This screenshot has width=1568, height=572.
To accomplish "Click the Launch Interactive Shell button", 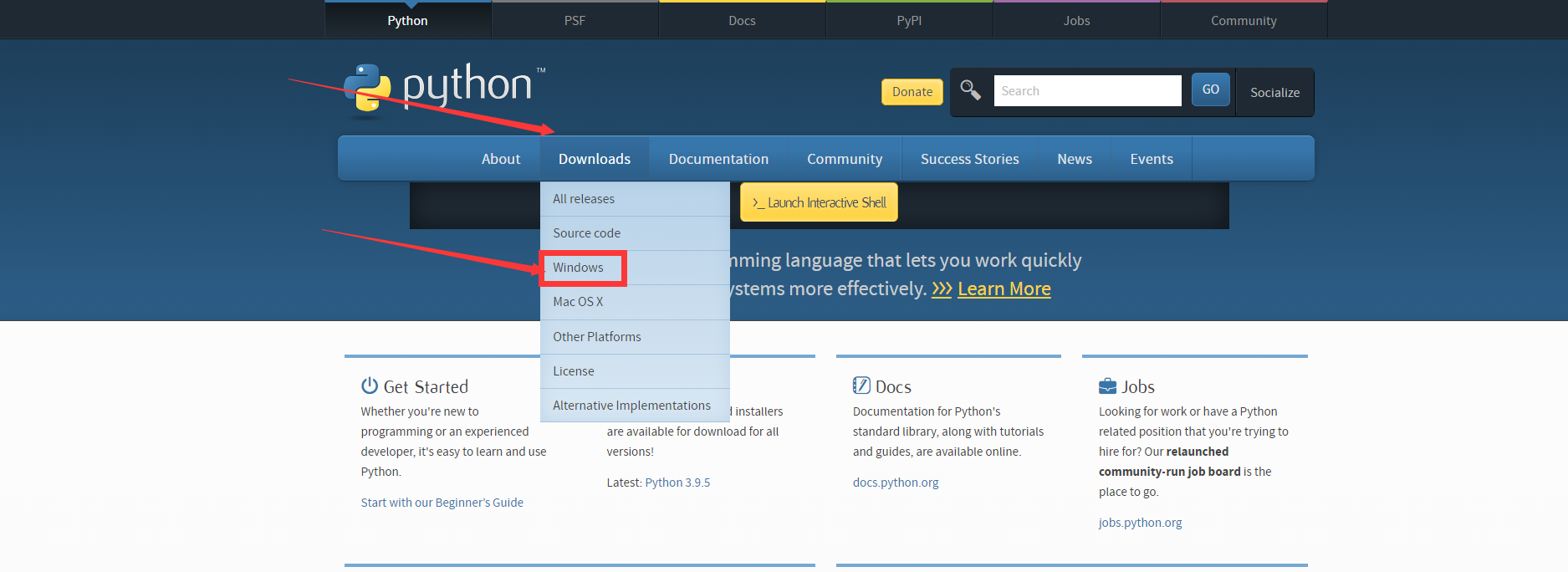I will (819, 202).
